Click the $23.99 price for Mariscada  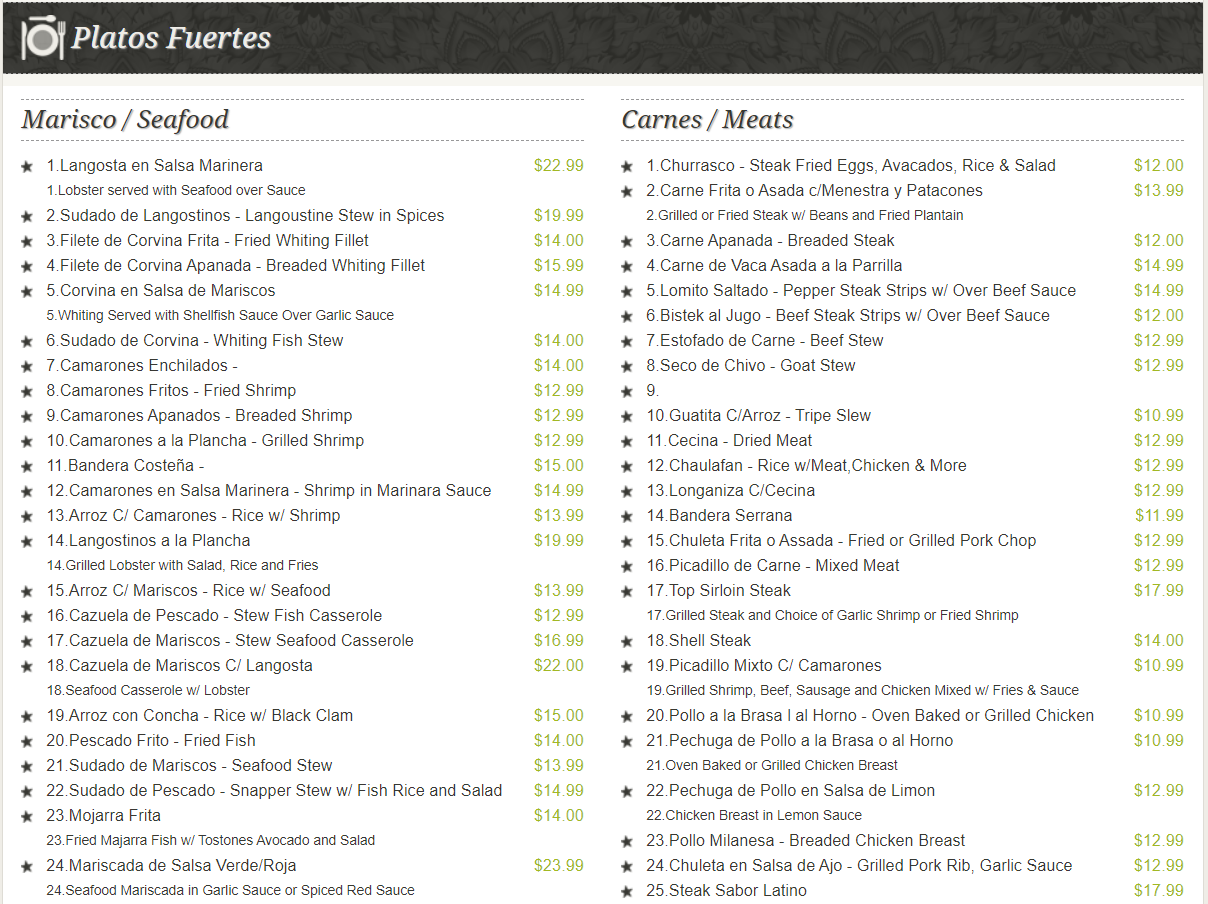pyautogui.click(x=558, y=865)
